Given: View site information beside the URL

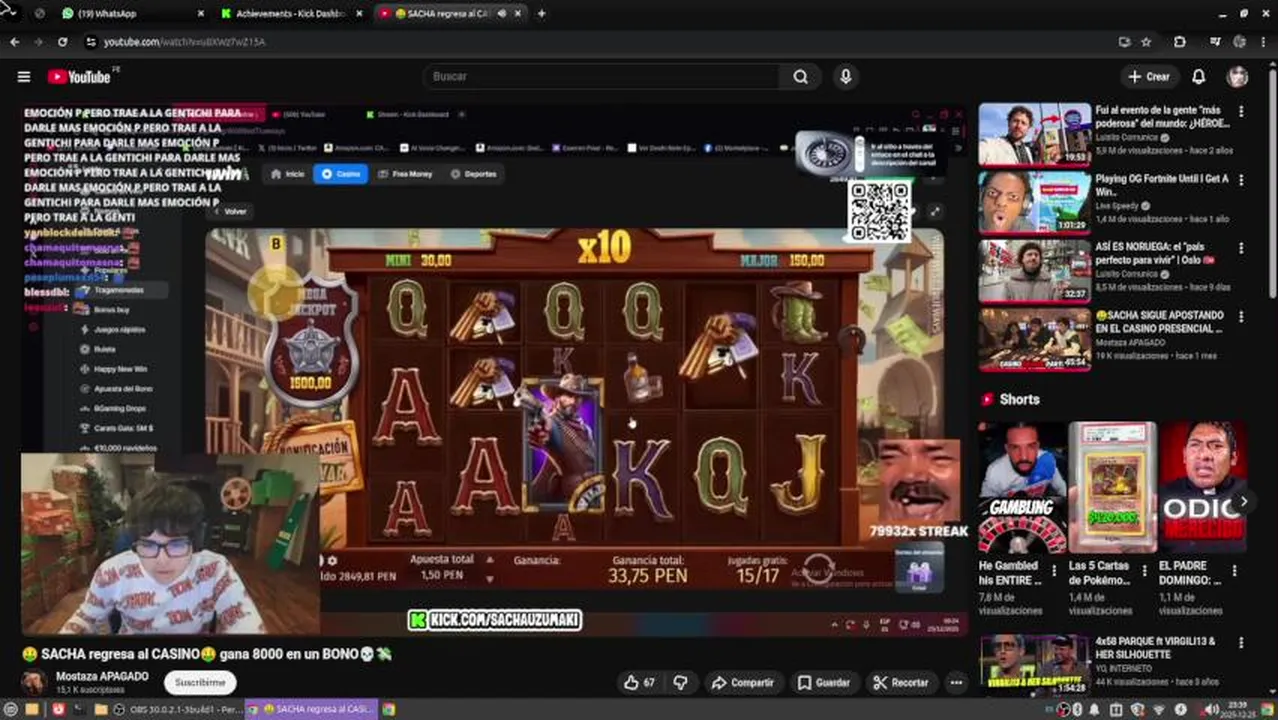Looking at the screenshot, I should pos(90,42).
